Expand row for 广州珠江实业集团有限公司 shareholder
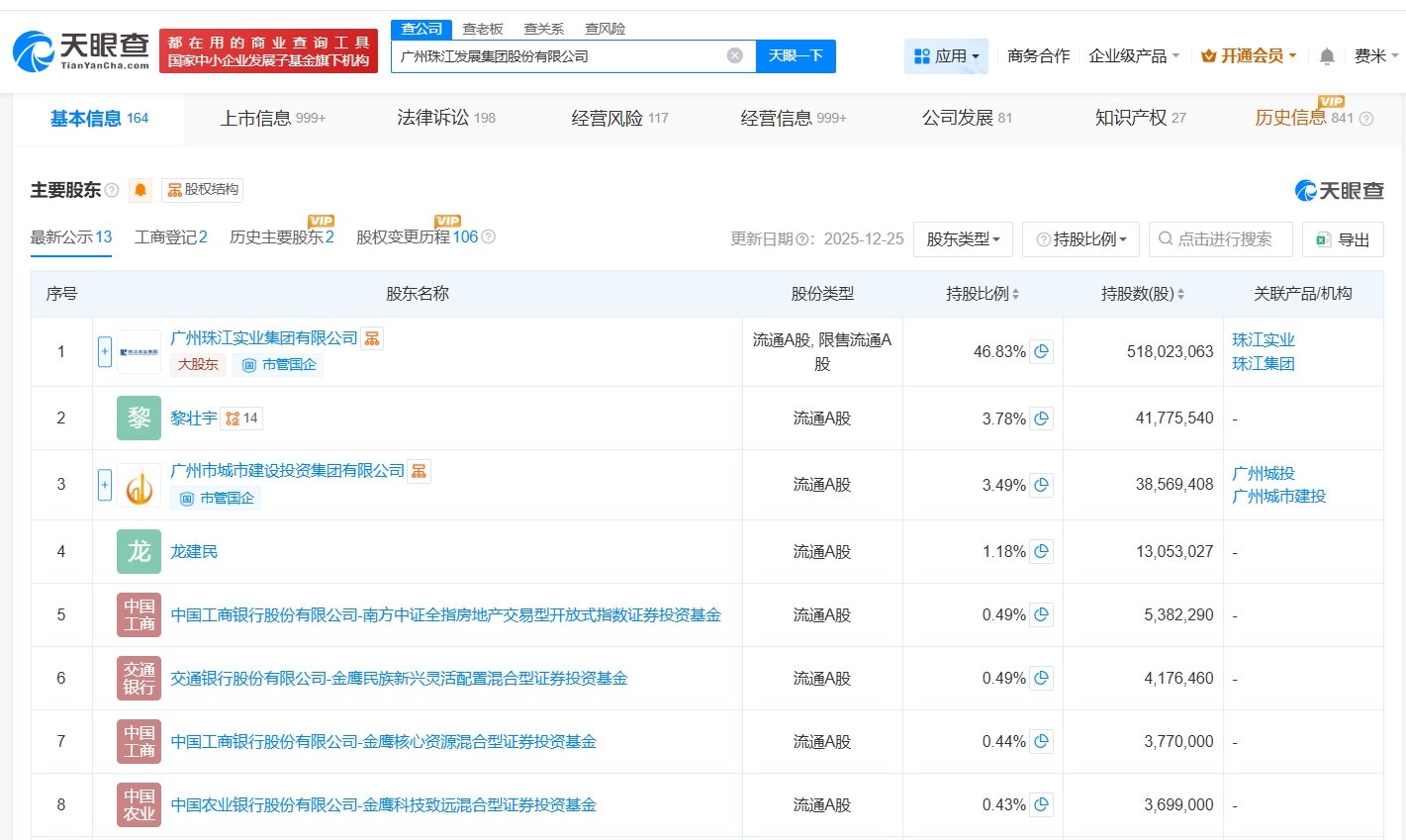The height and width of the screenshot is (840, 1406). tap(105, 352)
